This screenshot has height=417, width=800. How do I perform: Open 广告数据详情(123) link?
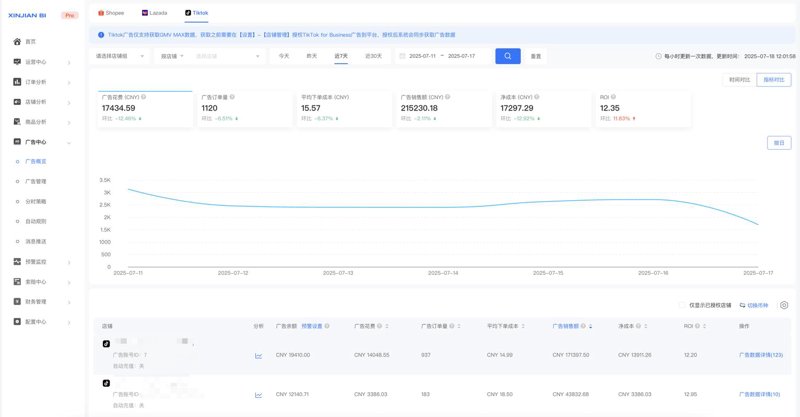761,355
